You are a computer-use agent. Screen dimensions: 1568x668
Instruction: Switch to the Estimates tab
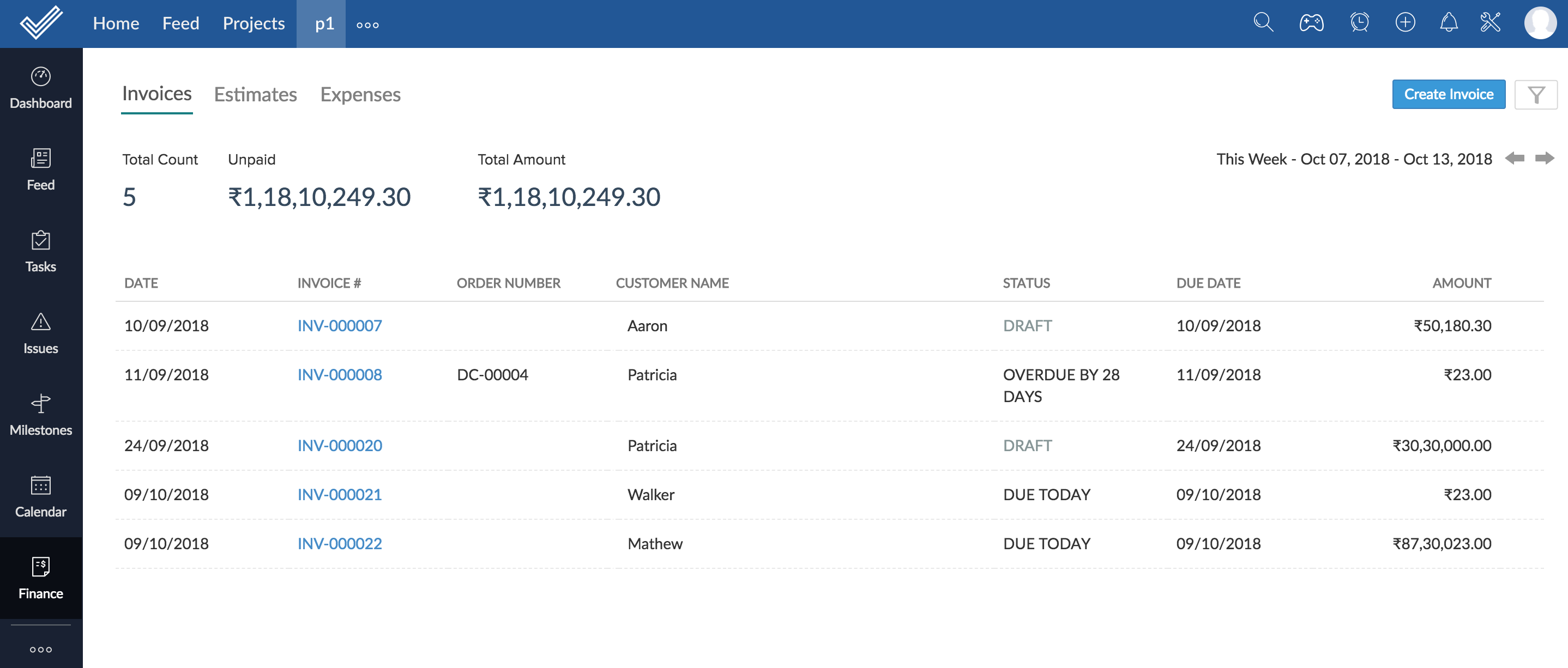255,95
